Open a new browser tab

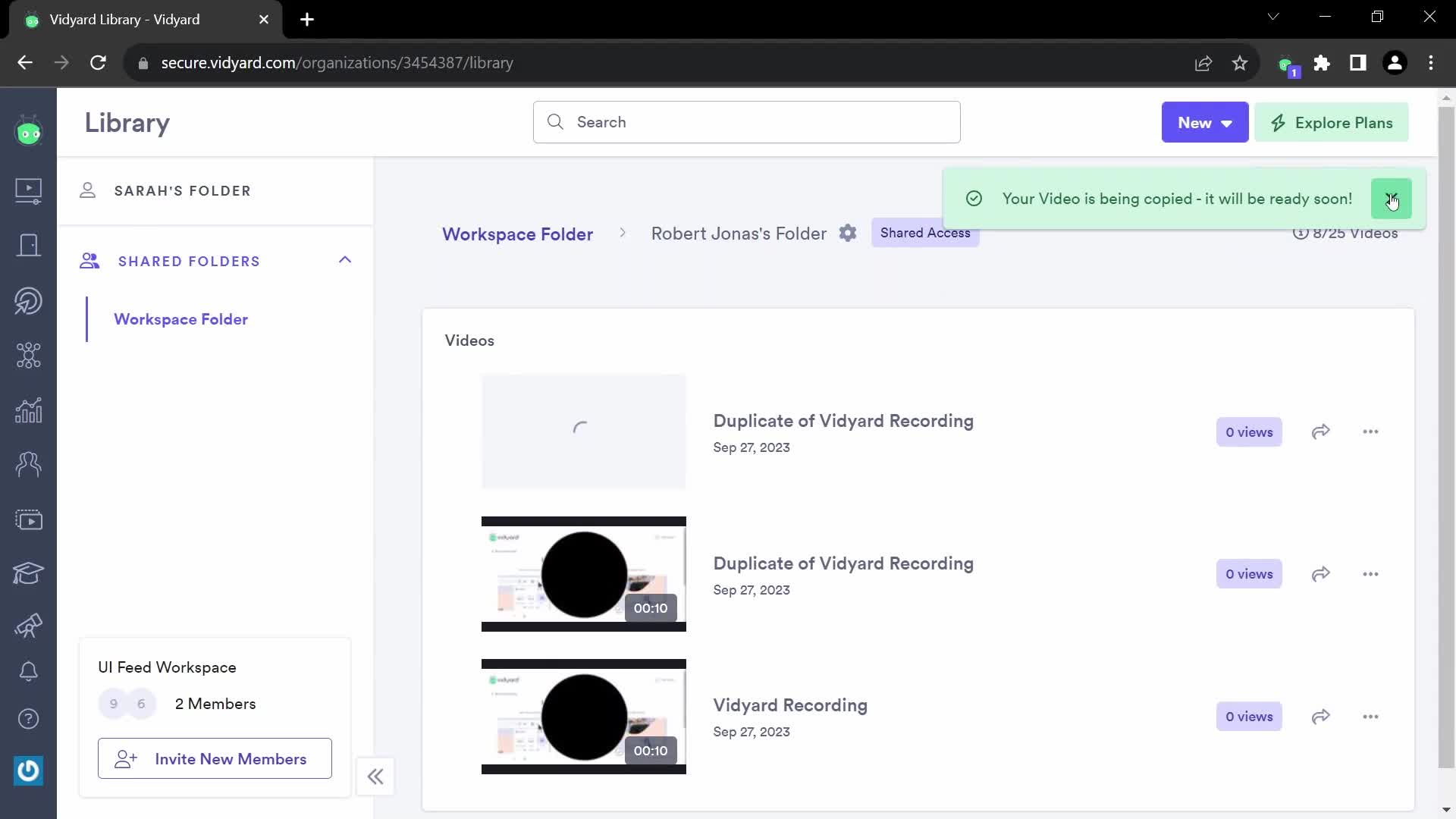tap(307, 20)
